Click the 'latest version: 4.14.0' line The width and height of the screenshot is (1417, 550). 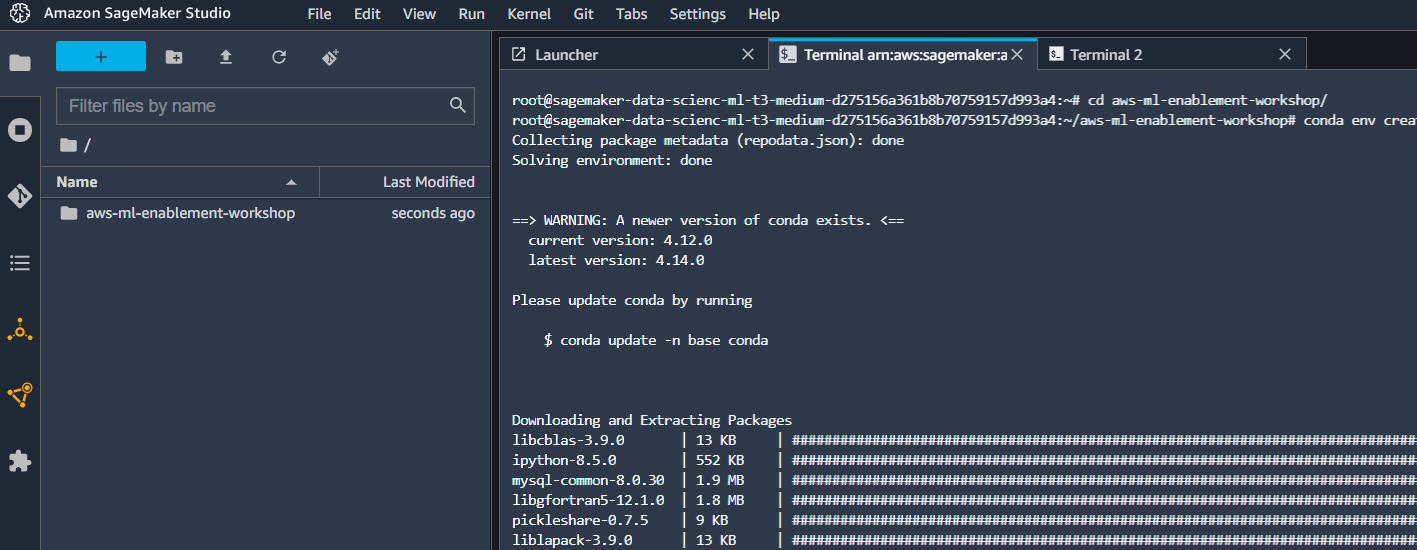point(616,260)
